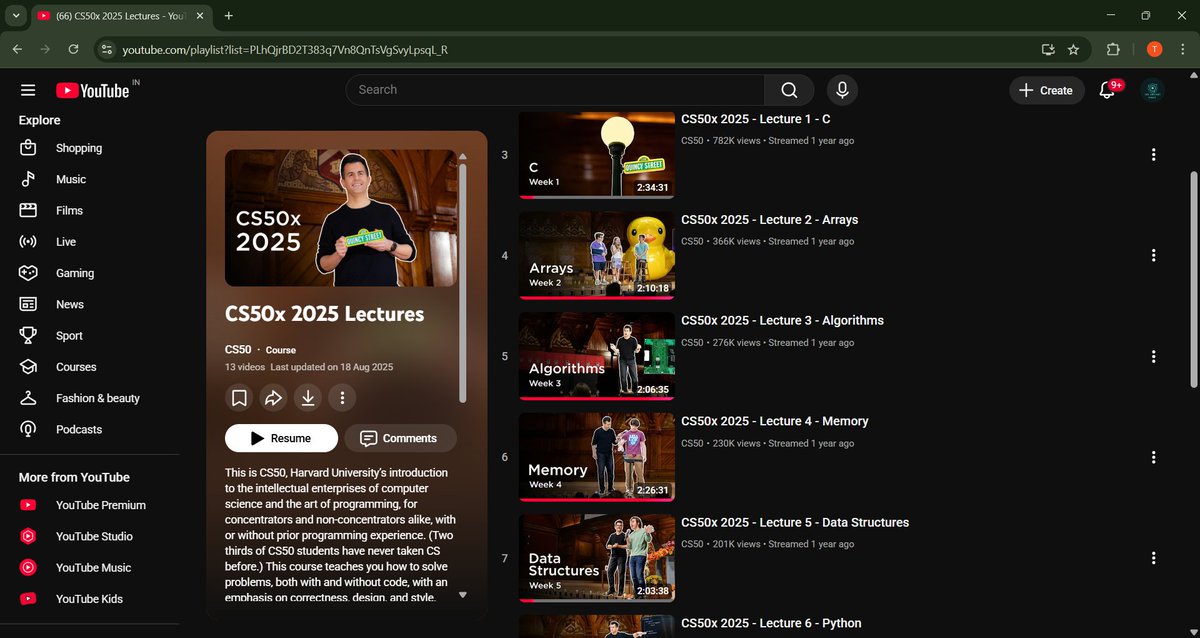
Task: Save the playlist with the bookmark icon
Action: coord(239,398)
